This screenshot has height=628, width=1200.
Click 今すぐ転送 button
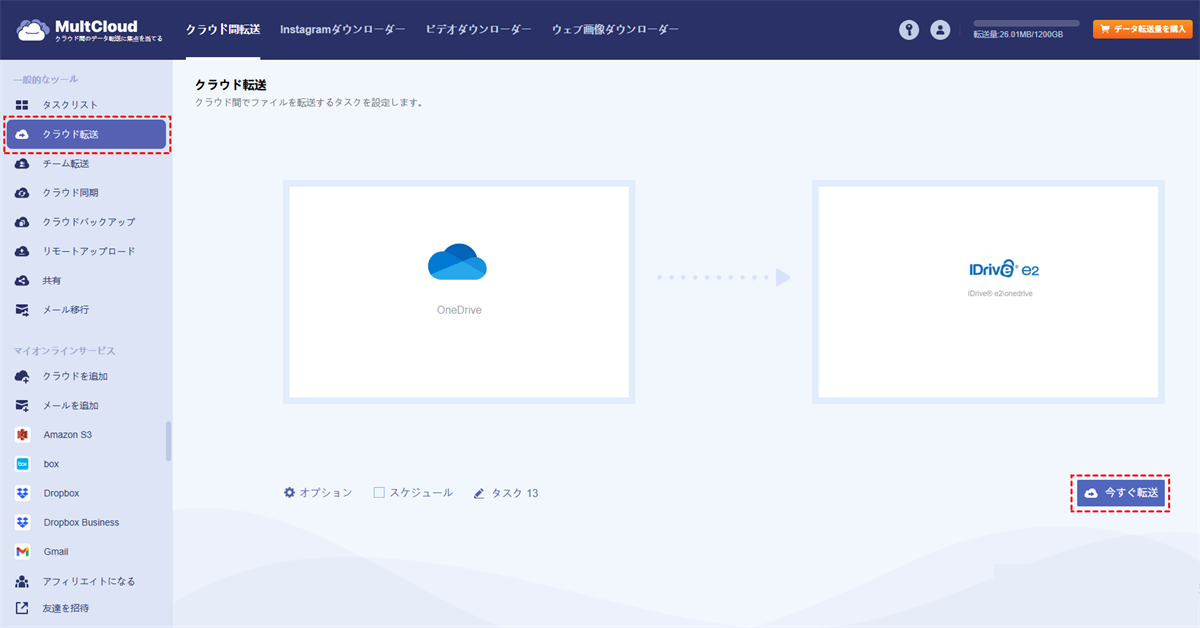[x=1120, y=493]
